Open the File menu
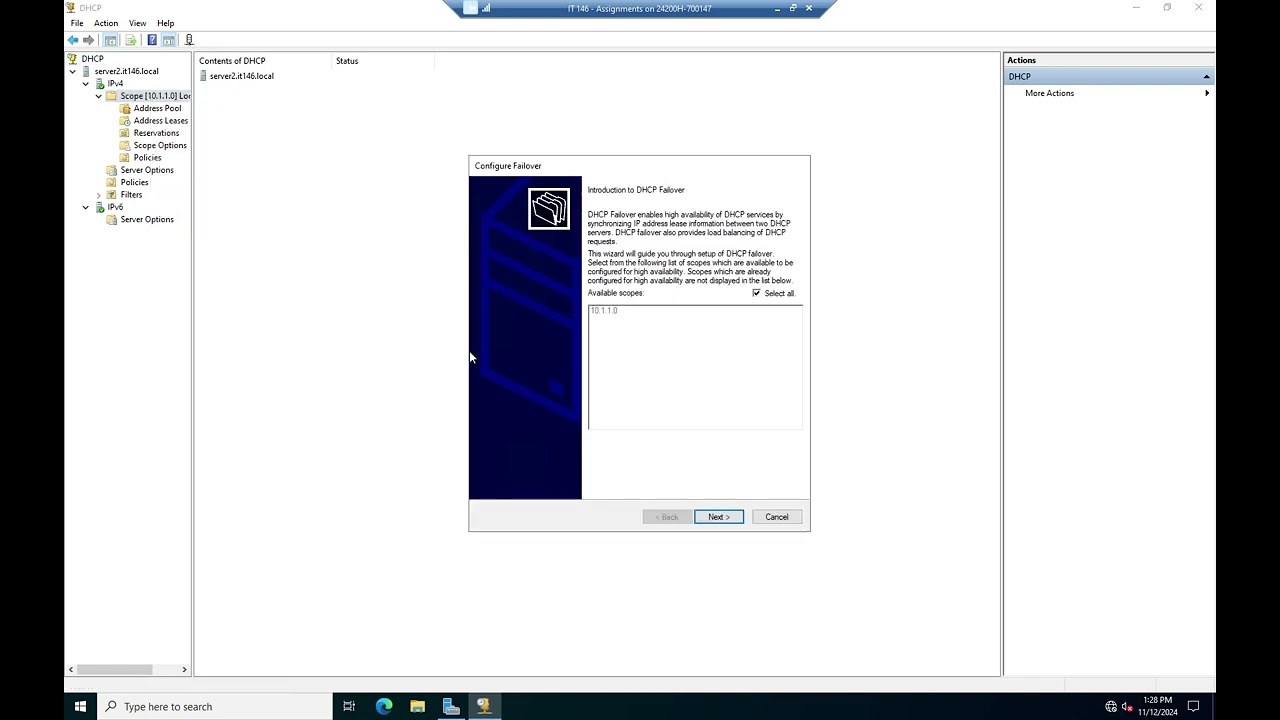Image resolution: width=1280 pixels, height=720 pixels. [77, 23]
